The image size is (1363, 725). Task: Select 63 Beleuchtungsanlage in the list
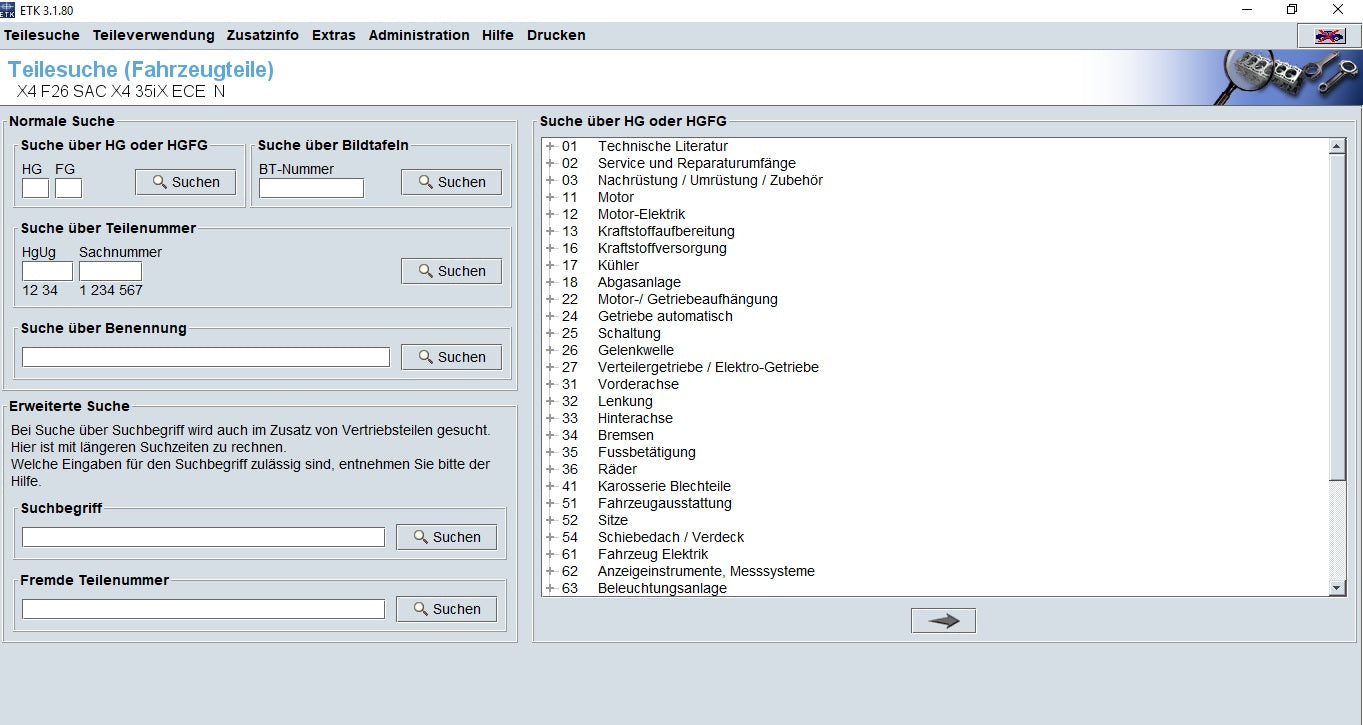tap(661, 588)
